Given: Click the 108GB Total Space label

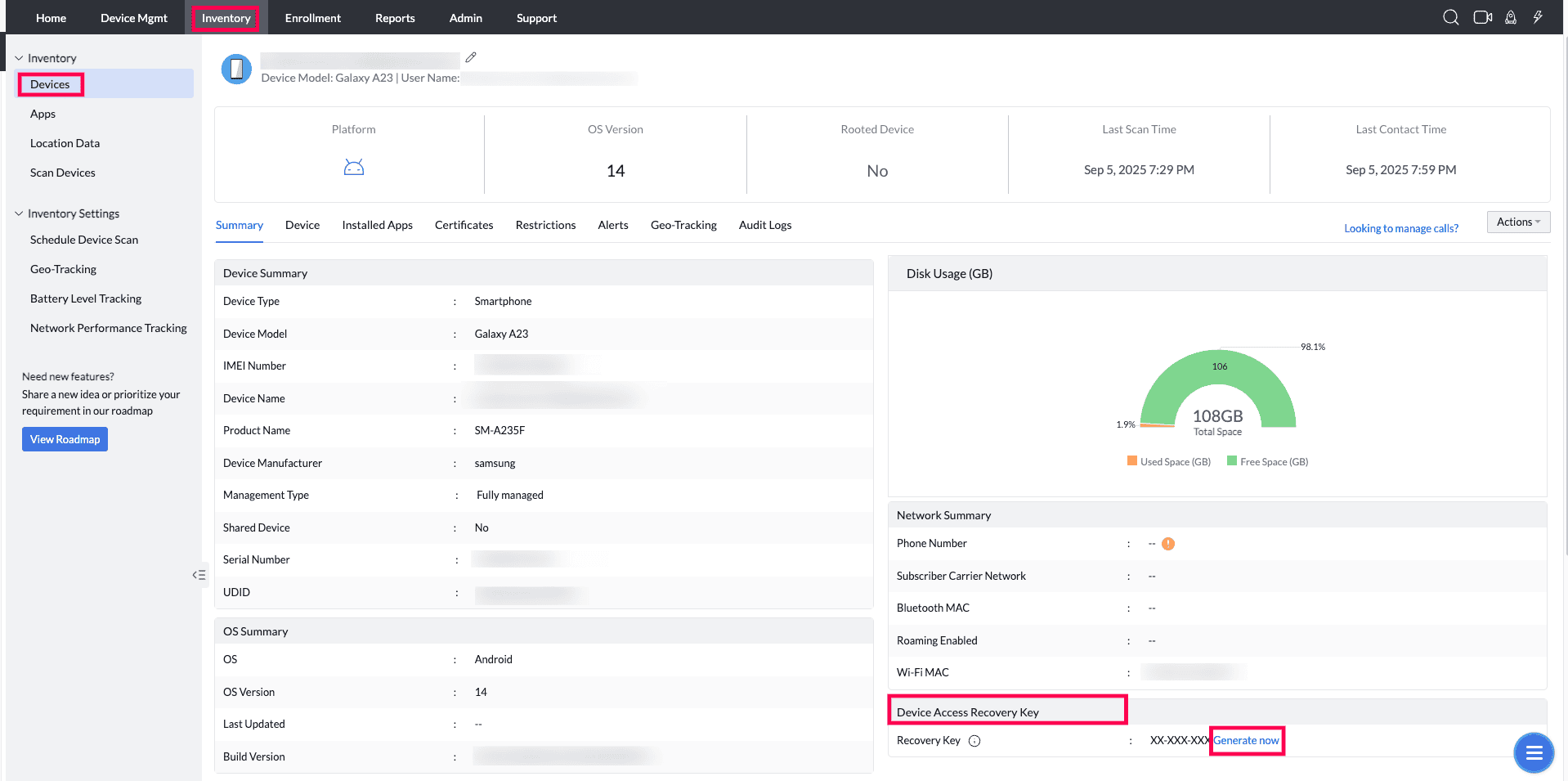Looking at the screenshot, I should (1217, 421).
